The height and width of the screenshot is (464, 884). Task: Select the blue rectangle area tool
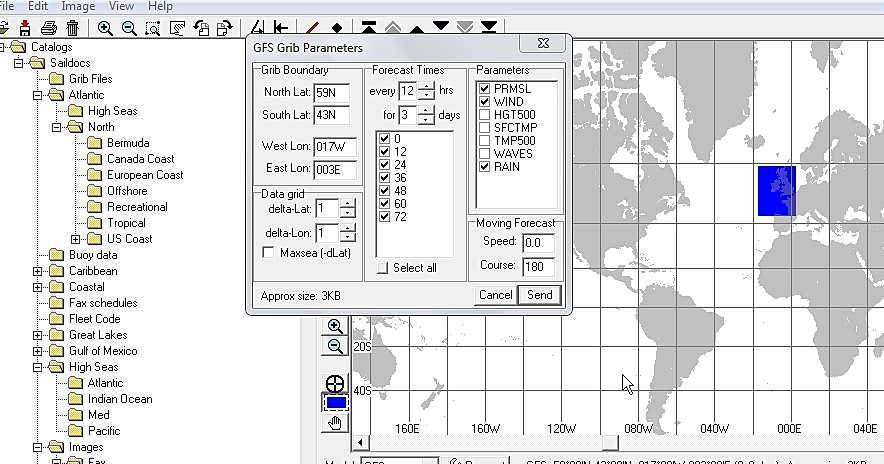point(336,403)
